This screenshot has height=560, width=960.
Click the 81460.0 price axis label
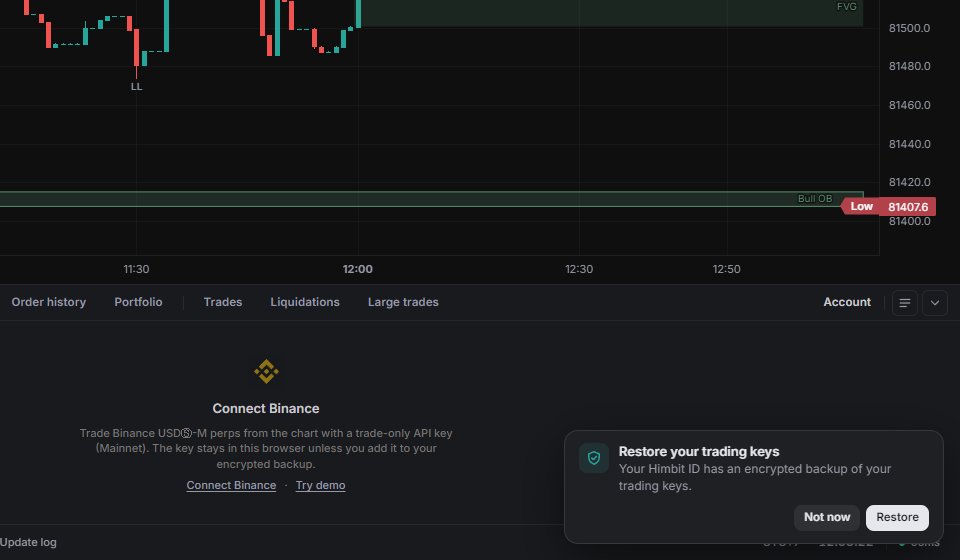[909, 105]
